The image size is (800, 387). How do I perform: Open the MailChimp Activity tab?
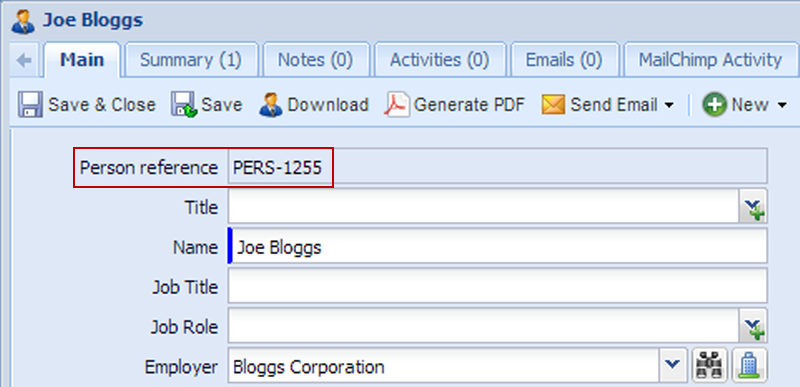(711, 60)
